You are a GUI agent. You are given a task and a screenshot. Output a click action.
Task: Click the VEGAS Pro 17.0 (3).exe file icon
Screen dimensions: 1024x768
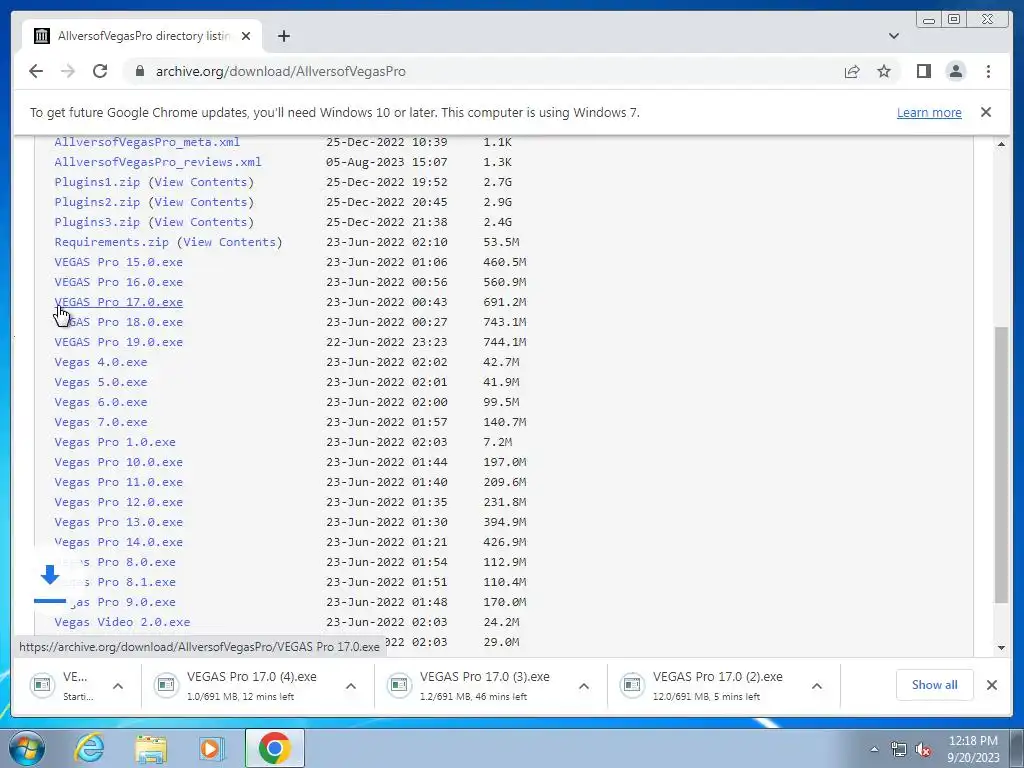point(399,684)
